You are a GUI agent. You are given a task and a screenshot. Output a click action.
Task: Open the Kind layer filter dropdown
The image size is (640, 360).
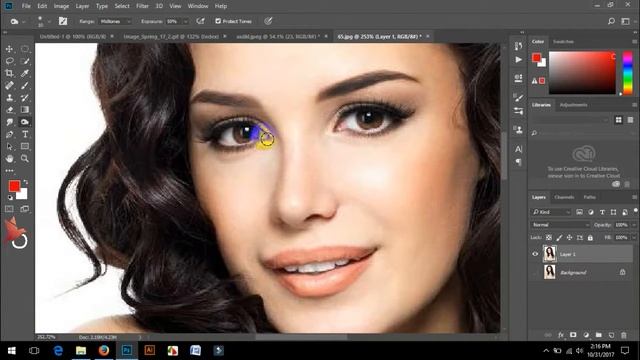coord(551,212)
